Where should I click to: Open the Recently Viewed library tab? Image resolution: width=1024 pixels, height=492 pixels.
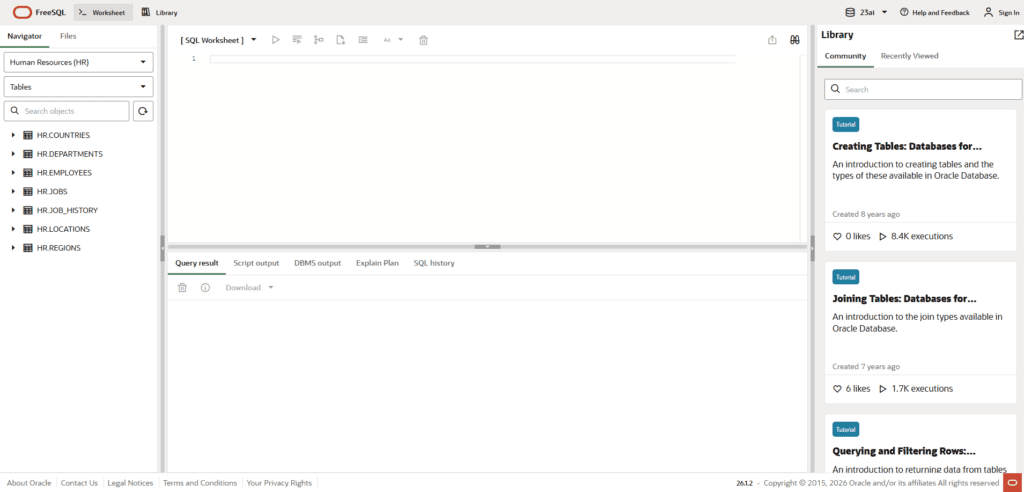pyautogui.click(x=909, y=56)
